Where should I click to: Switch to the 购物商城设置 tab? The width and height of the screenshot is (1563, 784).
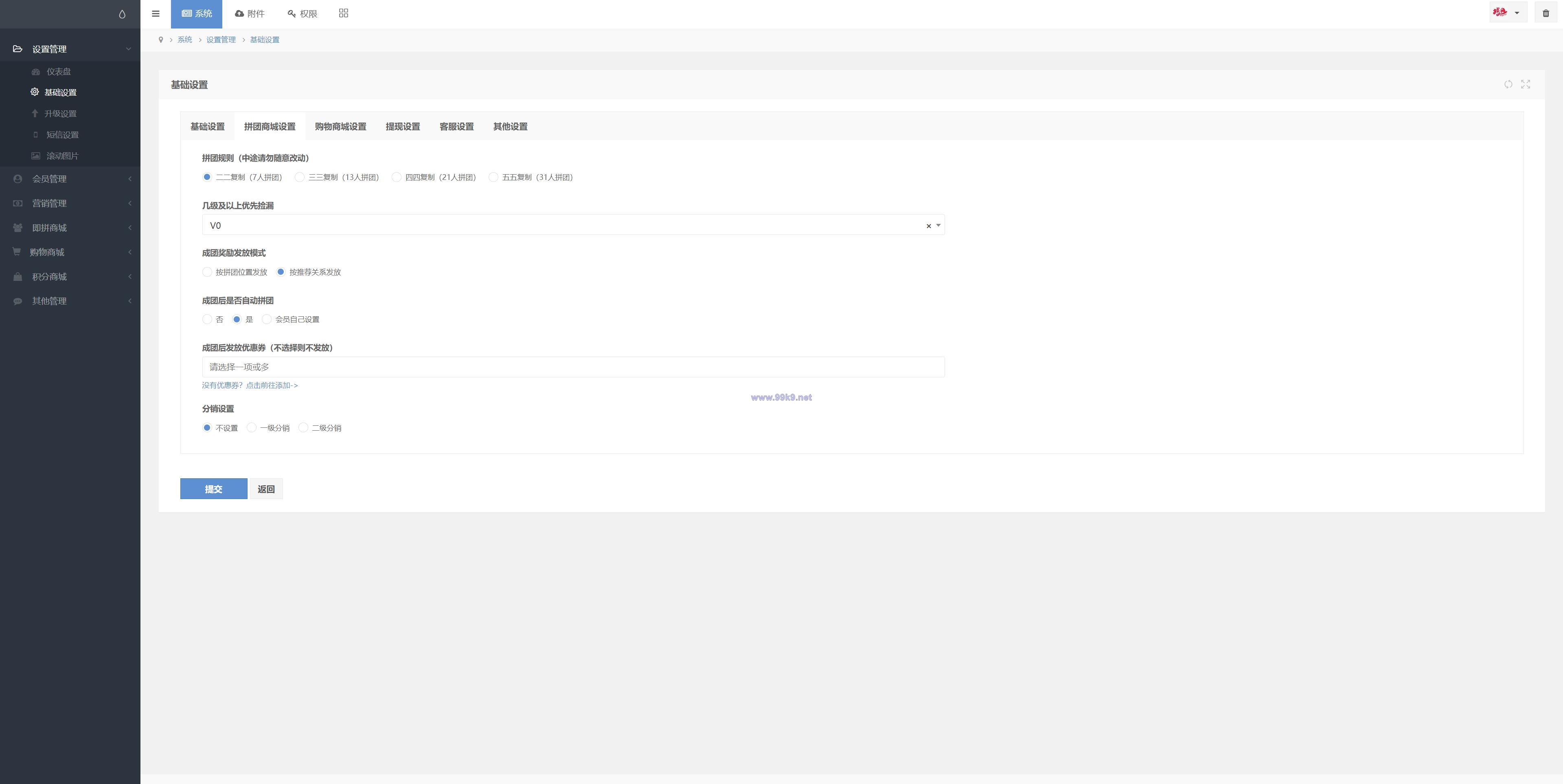coord(340,126)
